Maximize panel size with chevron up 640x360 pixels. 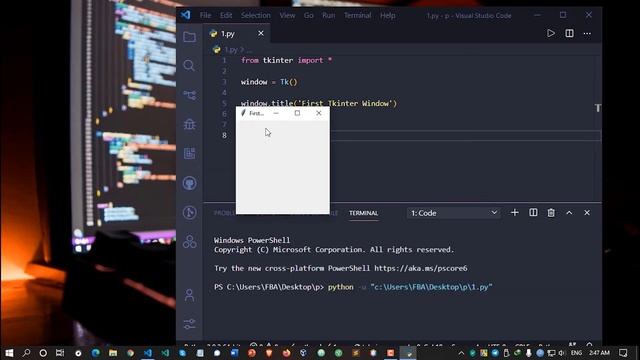point(569,213)
